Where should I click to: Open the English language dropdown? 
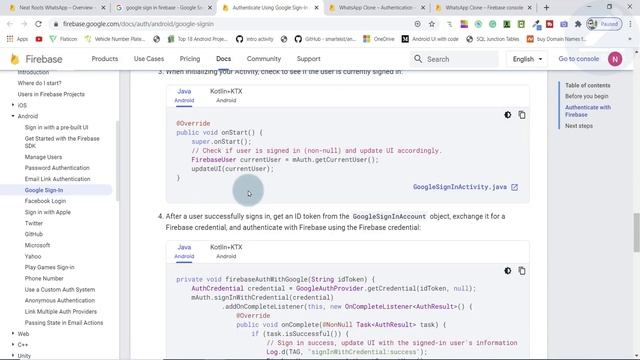coord(527,59)
